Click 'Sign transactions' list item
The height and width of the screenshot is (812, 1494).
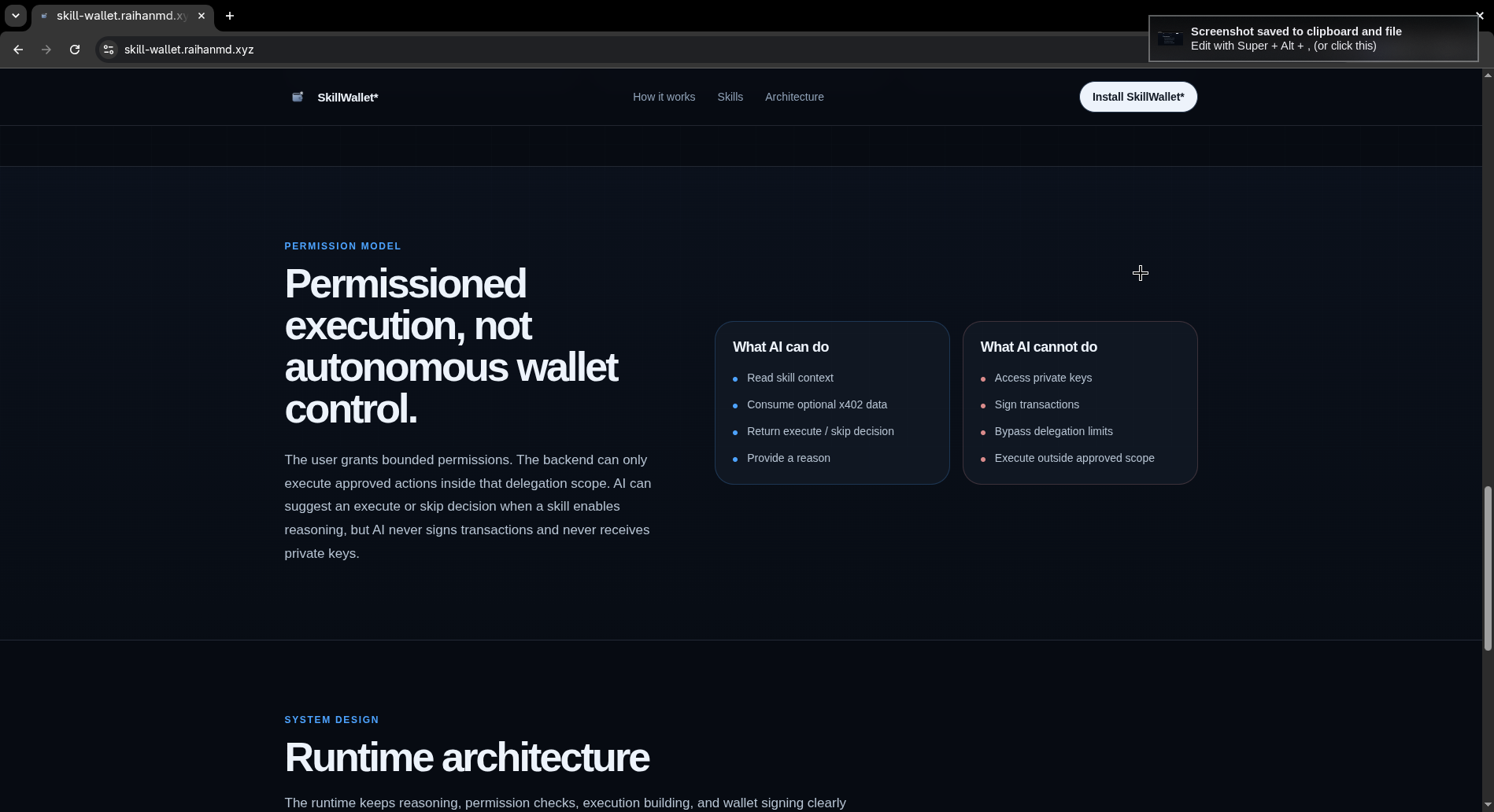pos(1037,404)
